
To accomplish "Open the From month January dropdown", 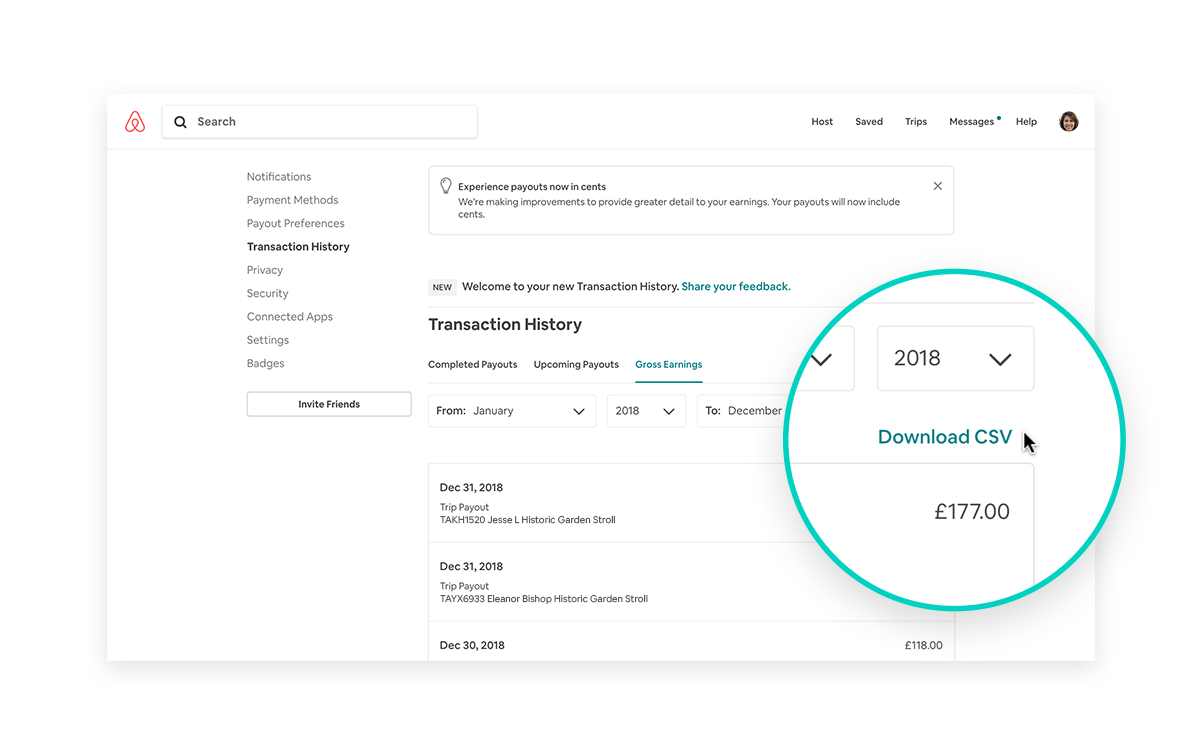I will pyautogui.click(x=512, y=411).
